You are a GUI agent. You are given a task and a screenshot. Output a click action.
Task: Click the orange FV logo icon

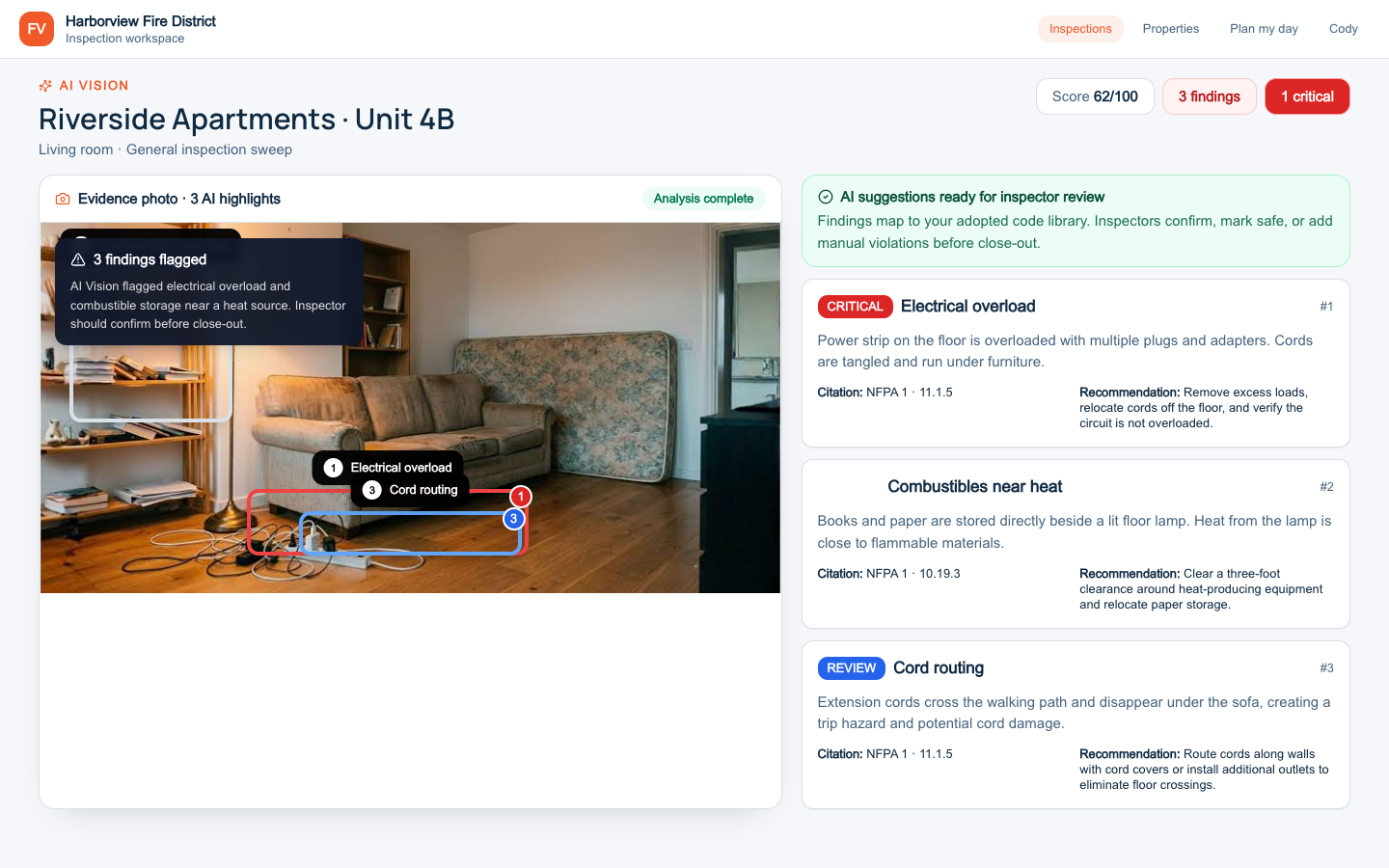(x=37, y=29)
